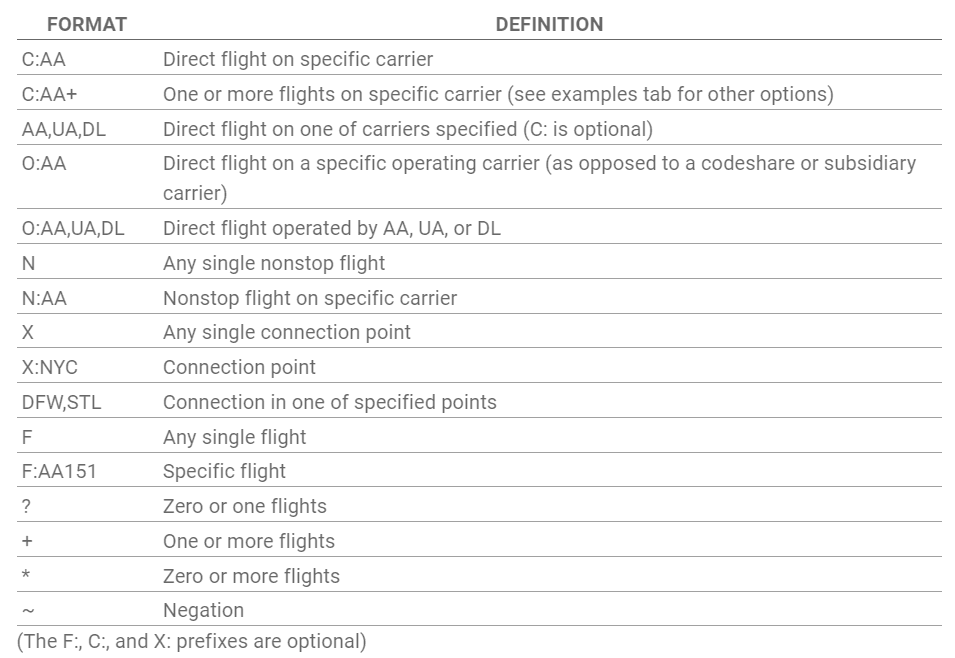Select the C:AA format code
The height and width of the screenshot is (658, 955).
pyautogui.click(x=44, y=60)
